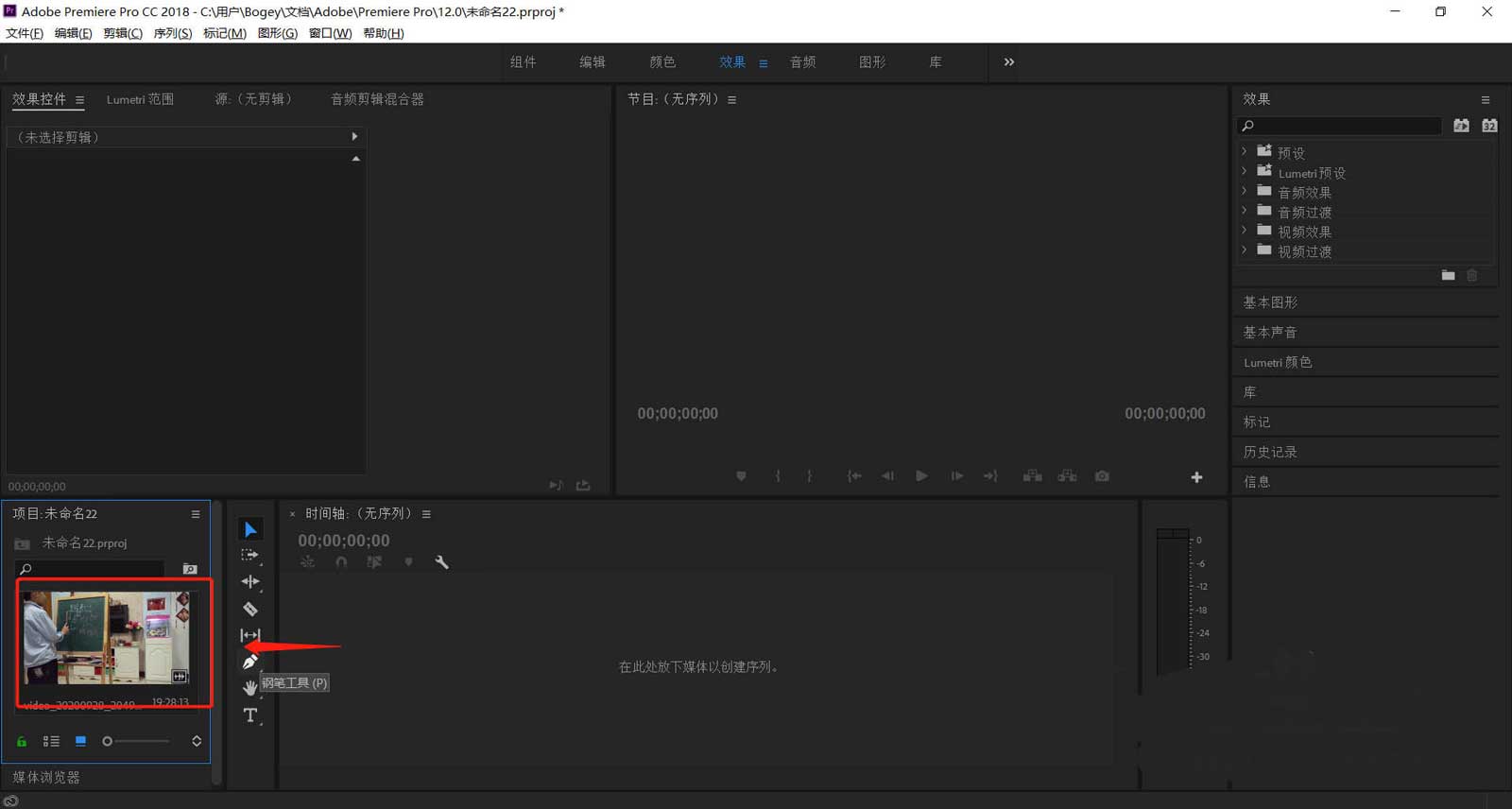1512x809 pixels.
Task: Click the Export Frame camera icon
Action: pyautogui.click(x=1102, y=476)
